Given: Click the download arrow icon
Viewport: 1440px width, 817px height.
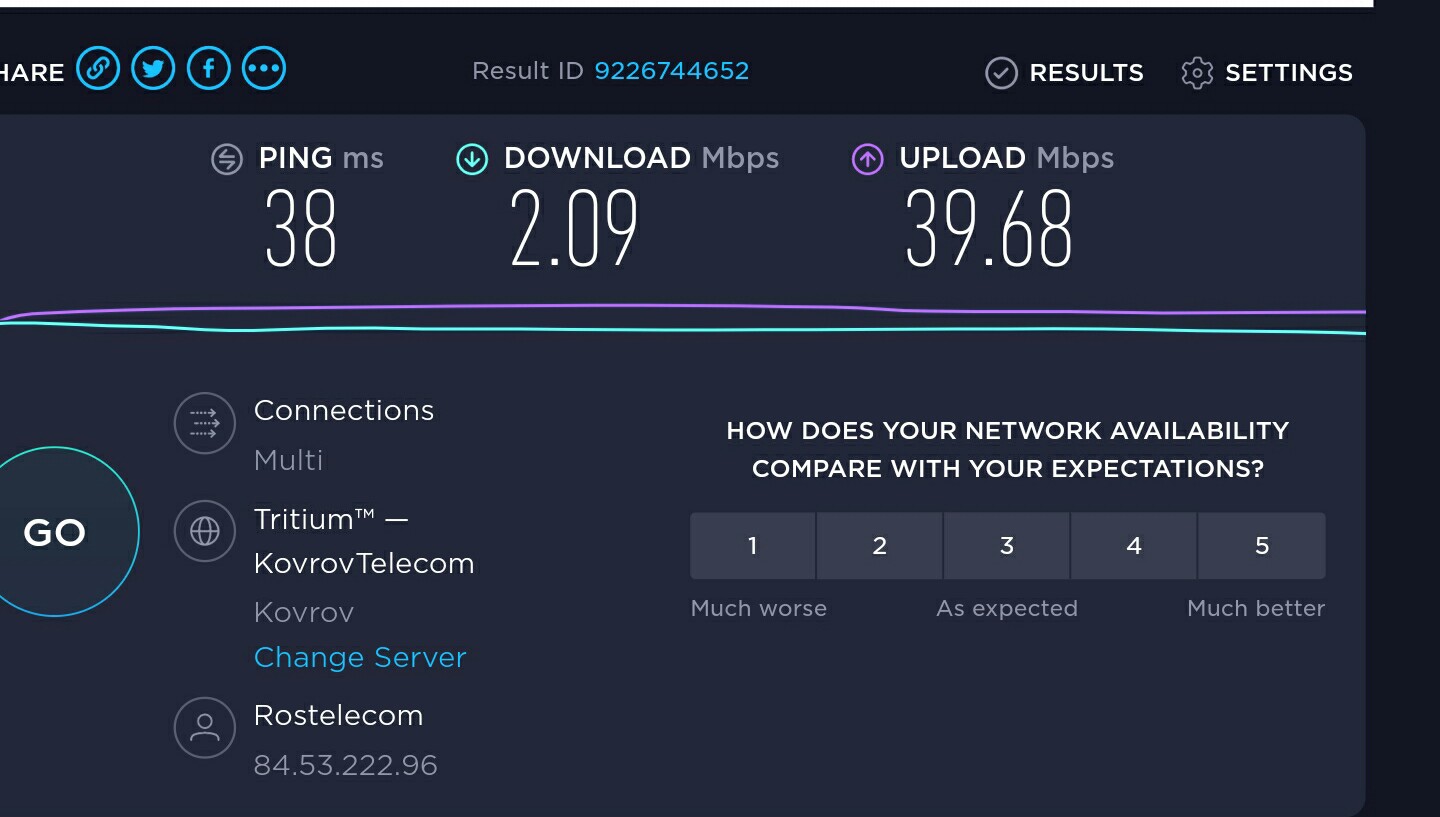Looking at the screenshot, I should click(472, 159).
